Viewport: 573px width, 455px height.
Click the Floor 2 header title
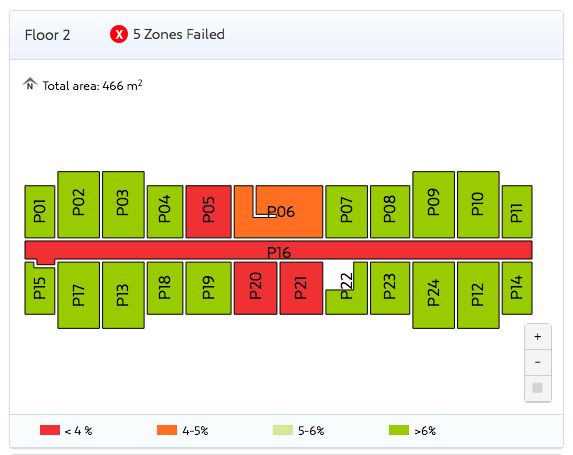(48, 35)
